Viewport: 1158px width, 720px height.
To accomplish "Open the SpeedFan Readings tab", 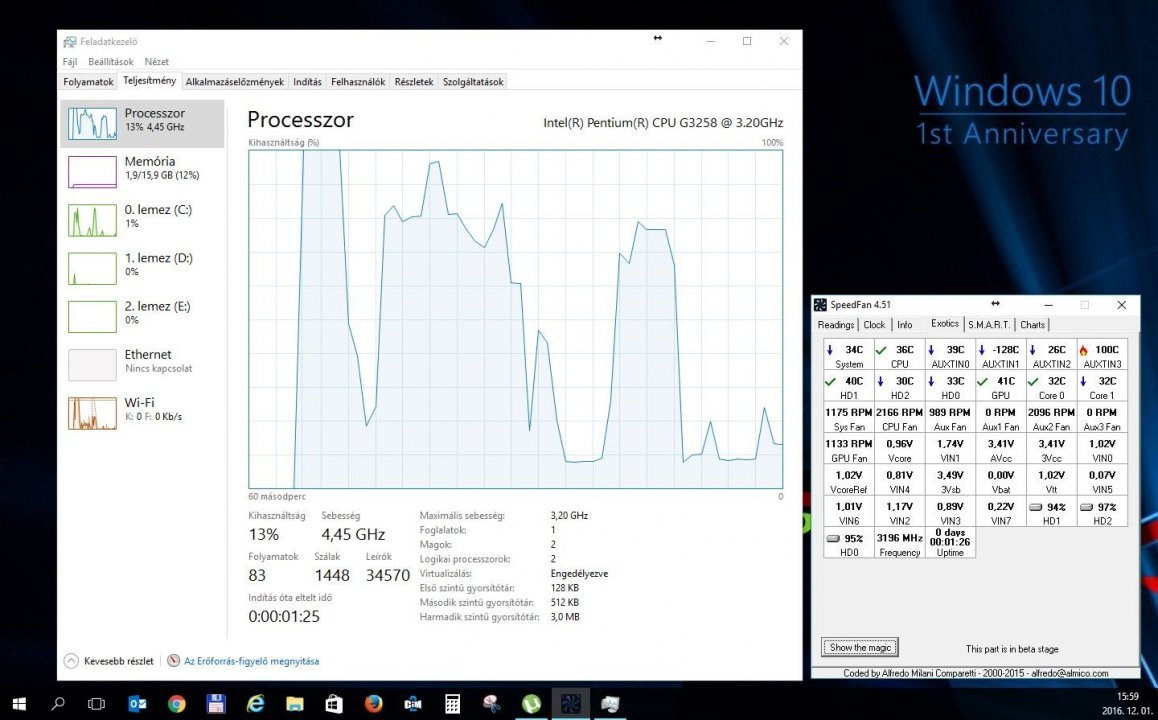I will click(836, 325).
